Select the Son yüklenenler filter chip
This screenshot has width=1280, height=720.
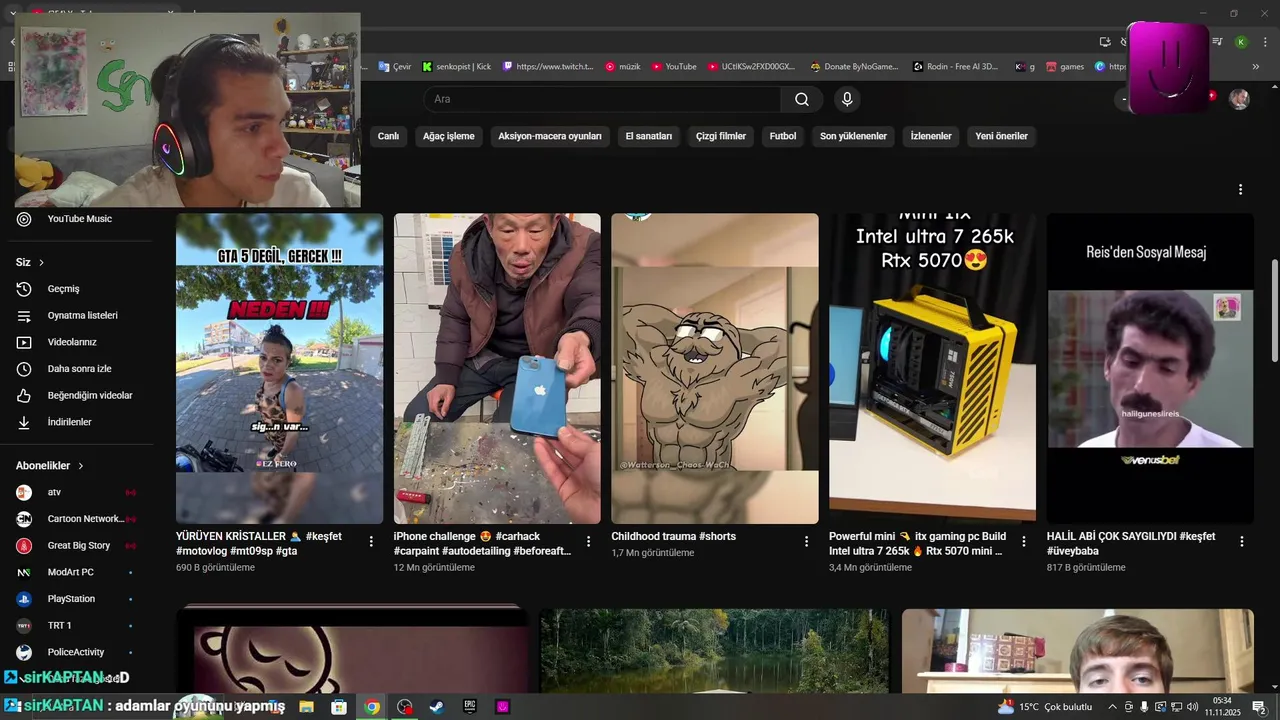[x=853, y=136]
